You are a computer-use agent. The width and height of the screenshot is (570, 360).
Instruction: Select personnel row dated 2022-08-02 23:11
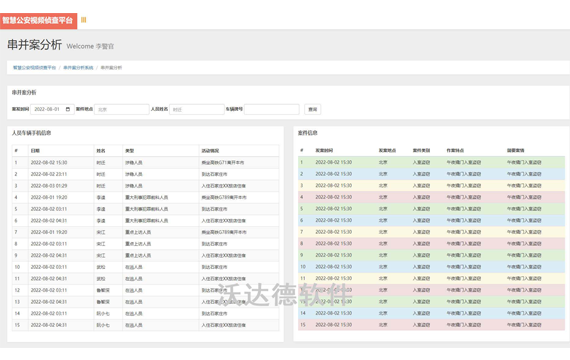coord(145,174)
